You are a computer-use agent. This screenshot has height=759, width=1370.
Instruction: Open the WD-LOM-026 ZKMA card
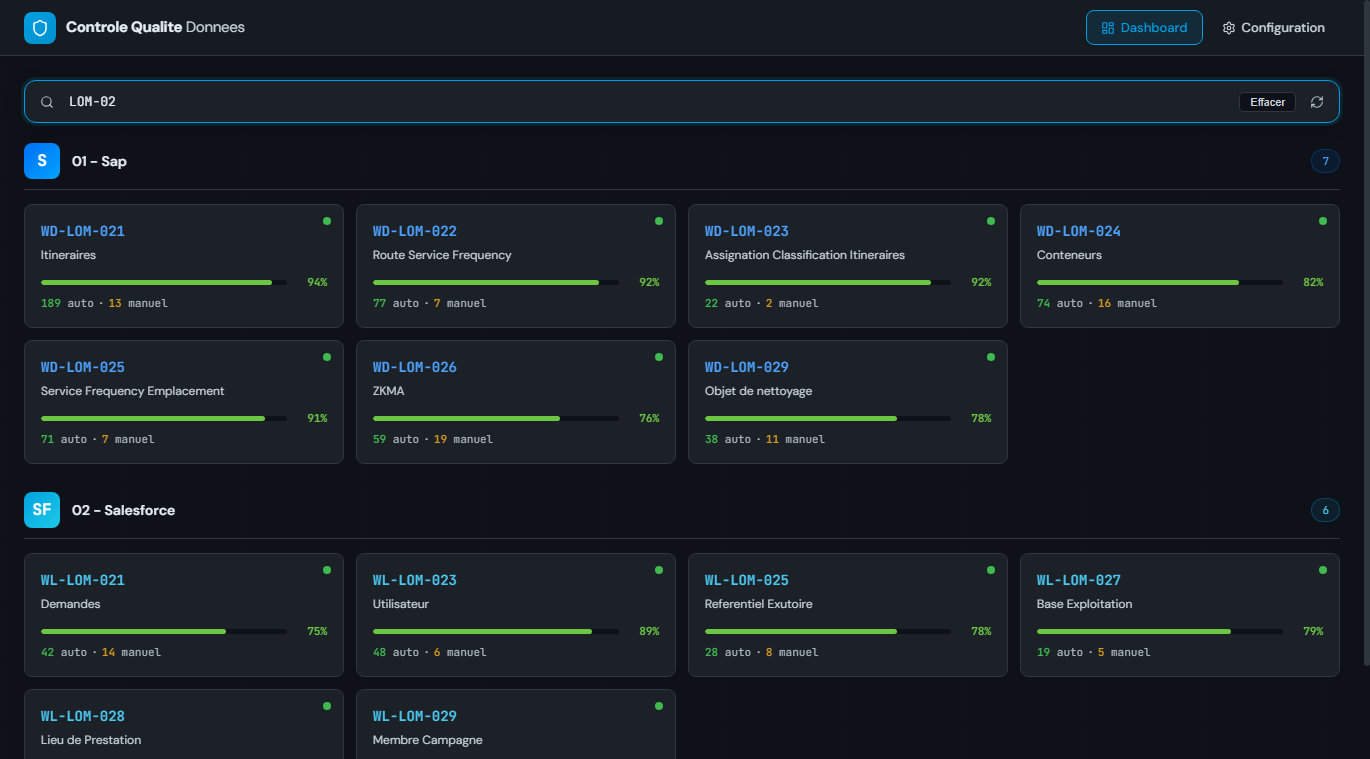516,402
